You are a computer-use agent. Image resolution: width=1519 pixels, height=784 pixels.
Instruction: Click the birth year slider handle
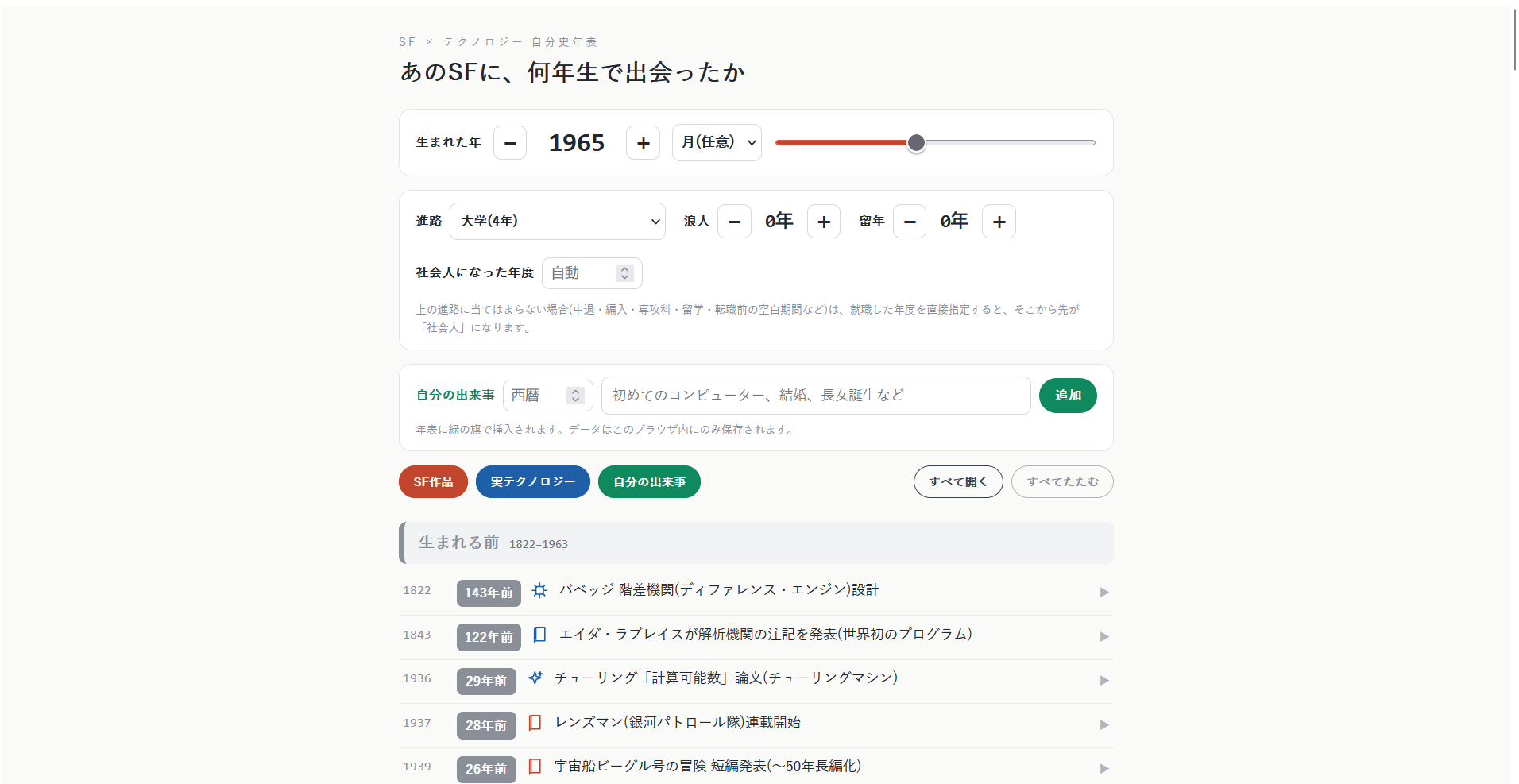[916, 143]
